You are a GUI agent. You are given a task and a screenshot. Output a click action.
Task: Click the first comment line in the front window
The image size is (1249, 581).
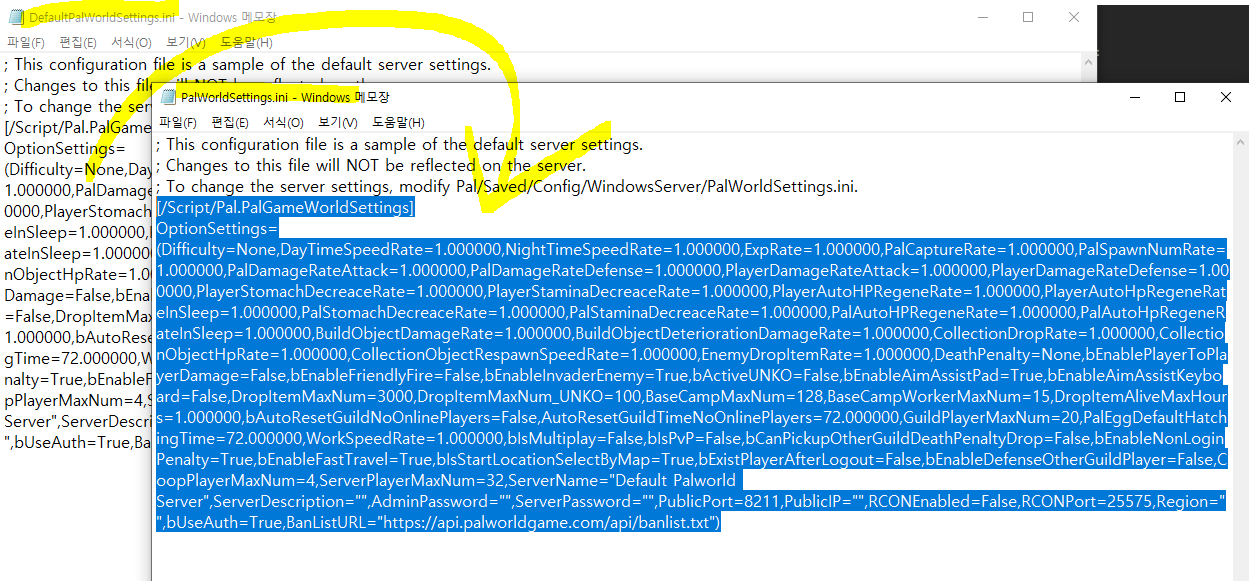click(x=400, y=144)
